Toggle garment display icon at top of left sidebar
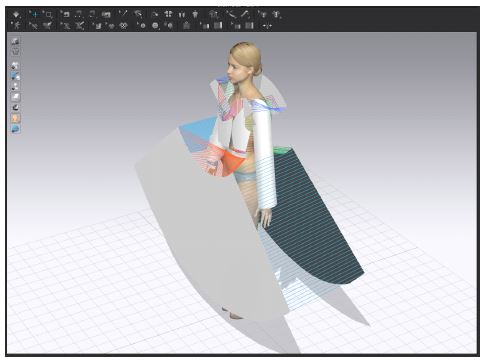Screen dimensions: 485x363 click(x=16, y=41)
